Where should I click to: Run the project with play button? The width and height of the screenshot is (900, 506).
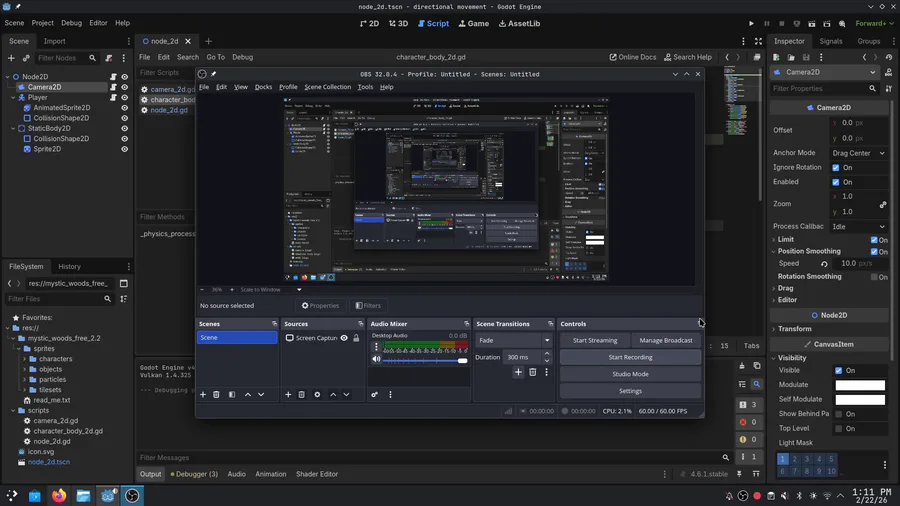point(752,23)
